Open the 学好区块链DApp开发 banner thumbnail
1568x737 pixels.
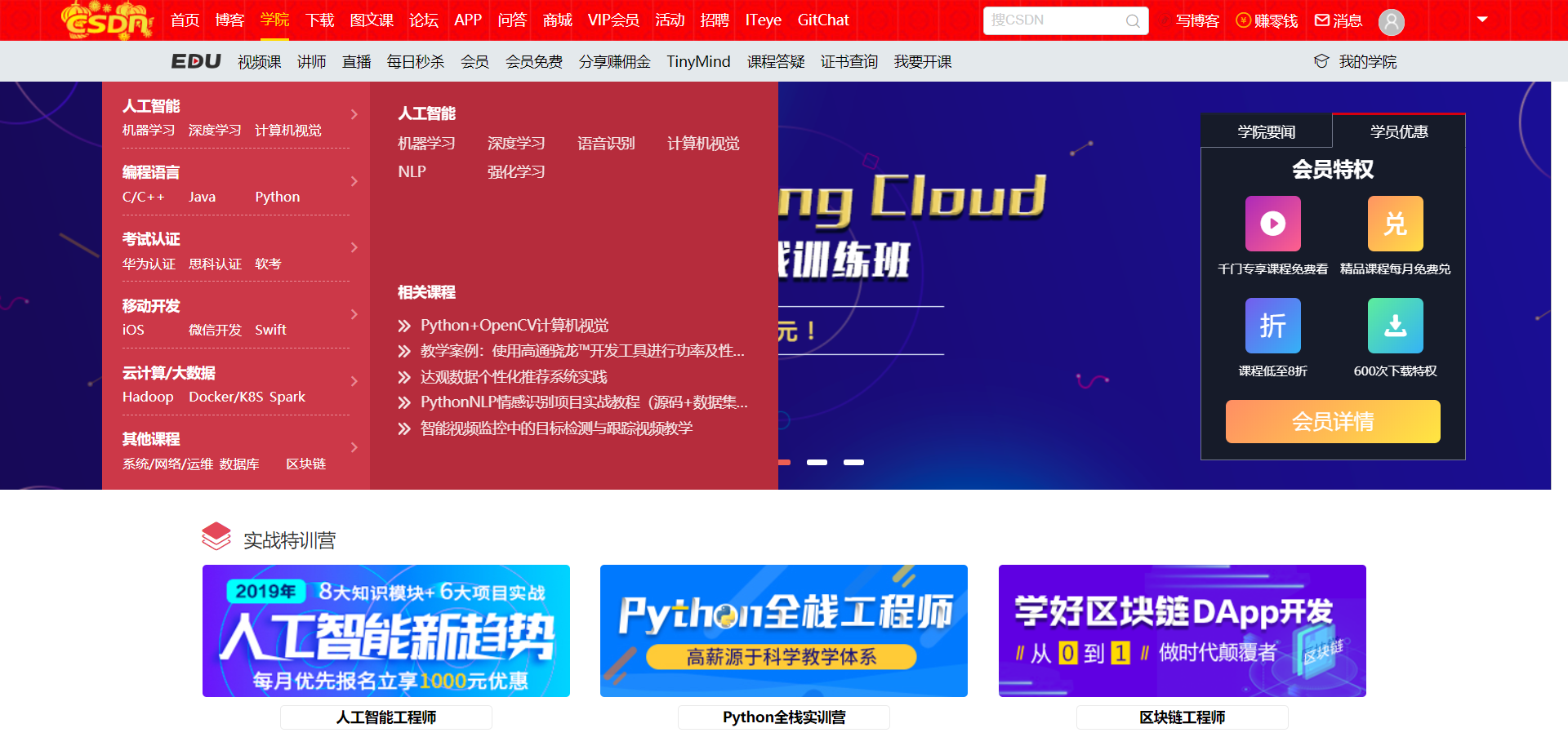[x=1183, y=631]
